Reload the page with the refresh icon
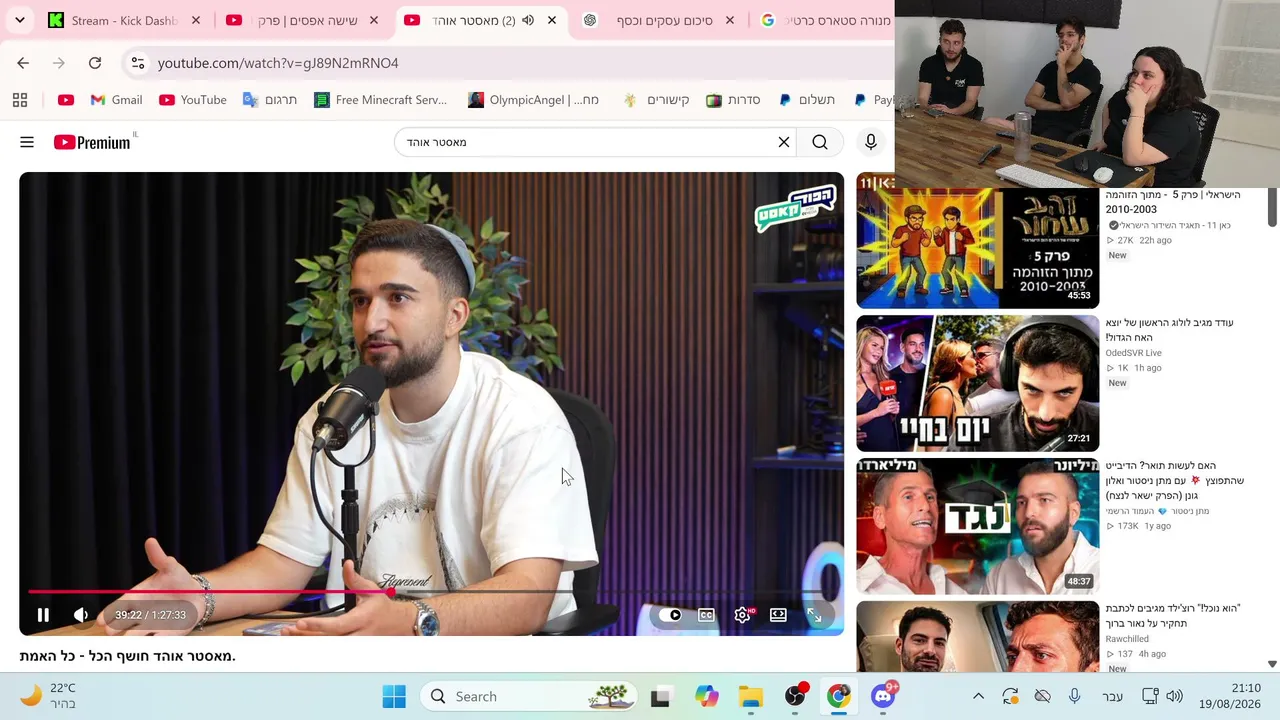The width and height of the screenshot is (1280, 720). click(95, 63)
